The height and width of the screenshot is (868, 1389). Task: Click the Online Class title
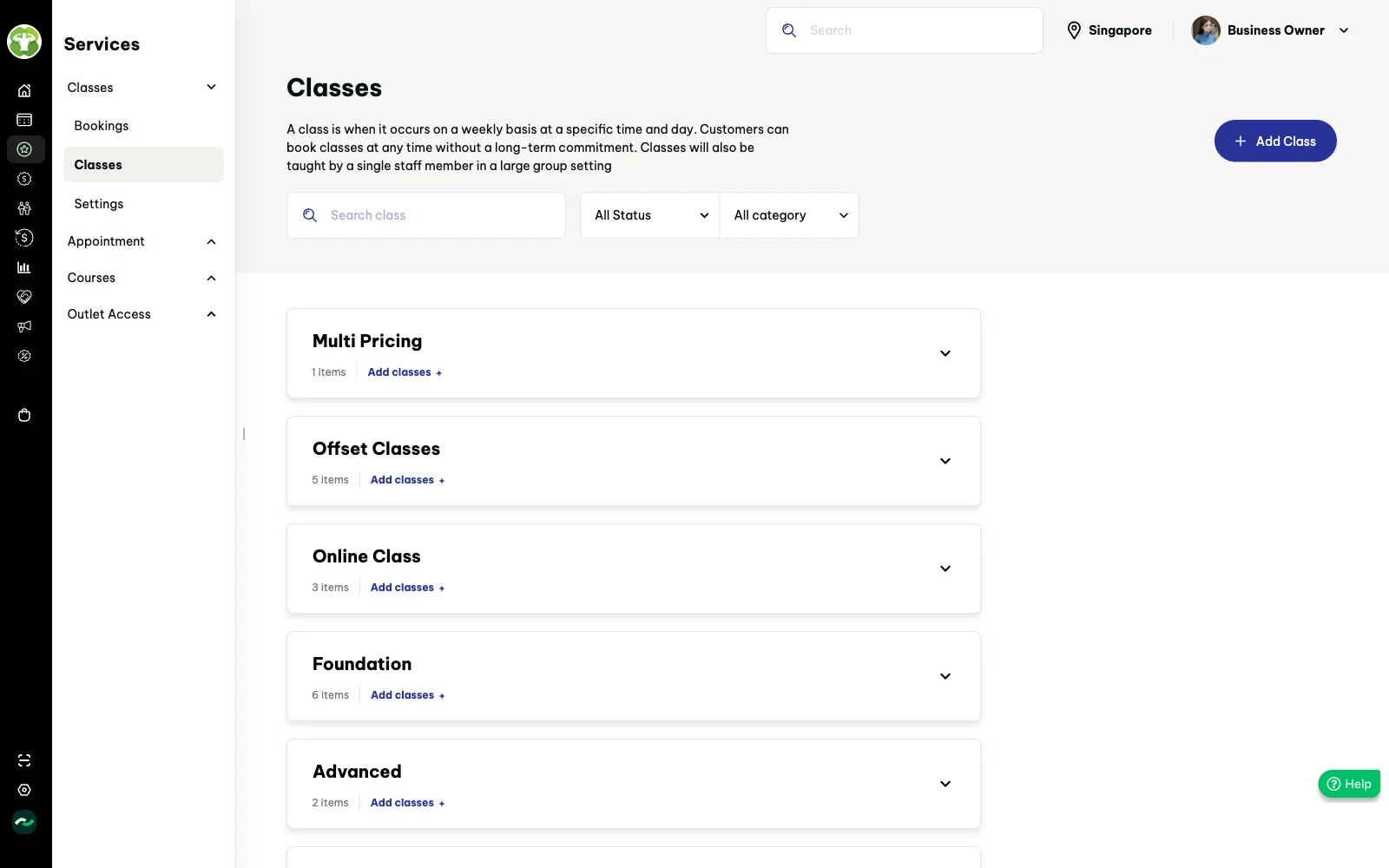click(366, 556)
